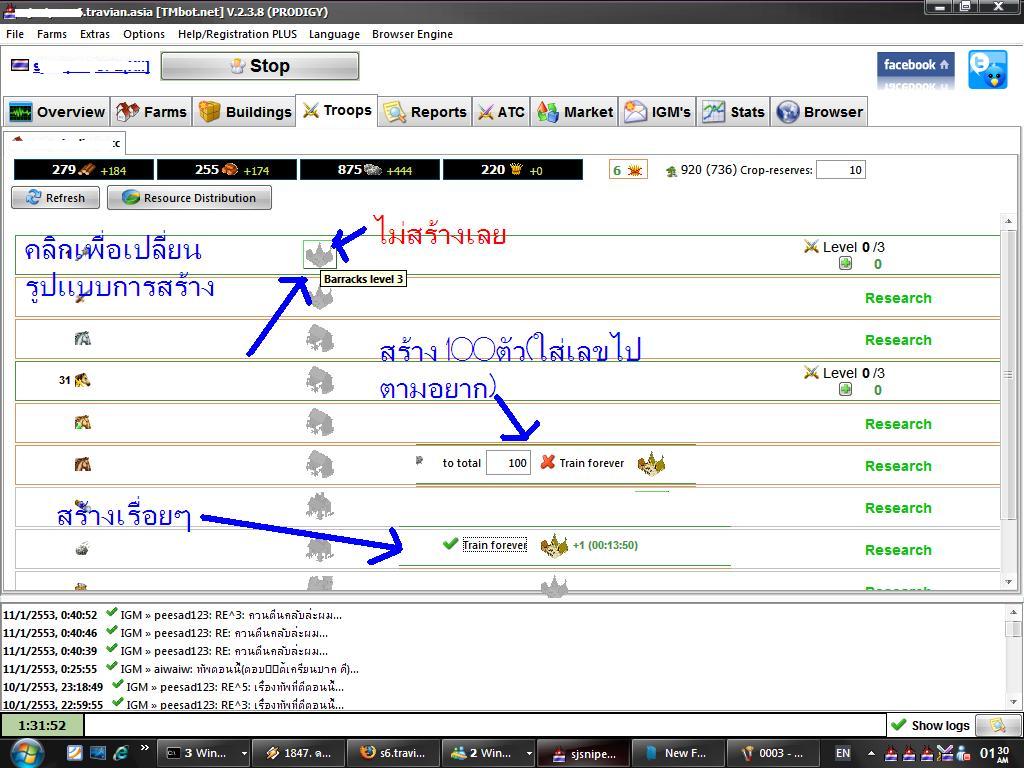The width and height of the screenshot is (1024, 768).
Task: Click the wood resource counter 279
Action: 84,170
